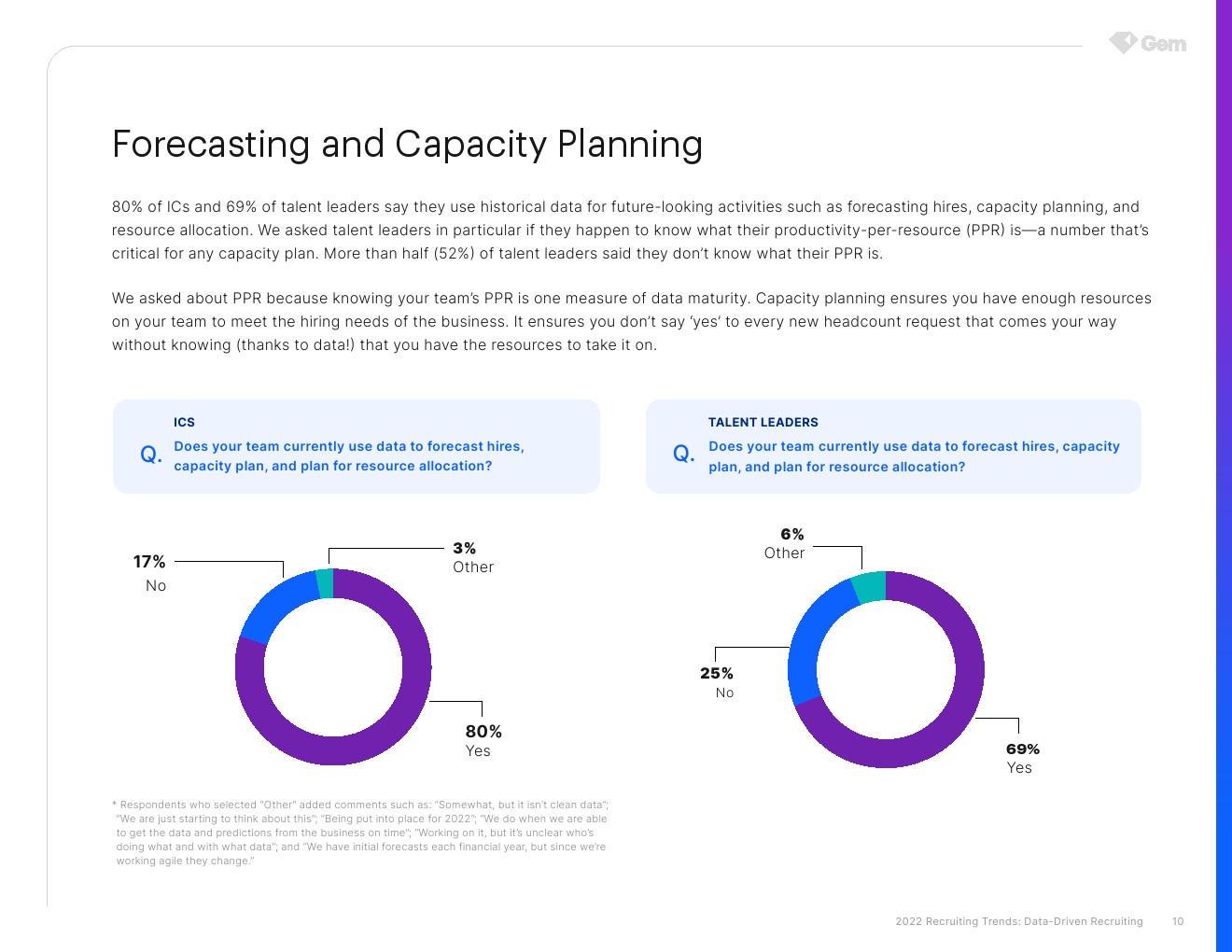Select the Forecasting and Capacity Planning heading
Image resolution: width=1232 pixels, height=952 pixels.
(x=407, y=145)
